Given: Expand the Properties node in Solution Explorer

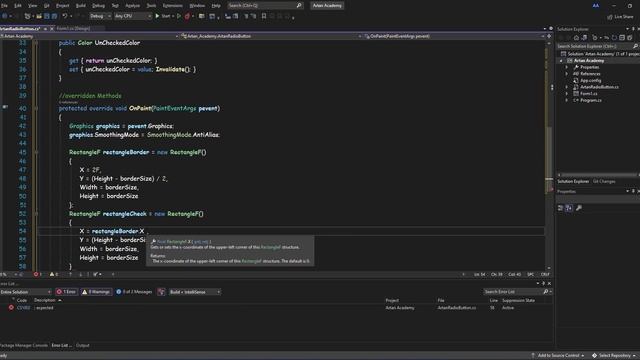Looking at the screenshot, I should click(x=567, y=67).
